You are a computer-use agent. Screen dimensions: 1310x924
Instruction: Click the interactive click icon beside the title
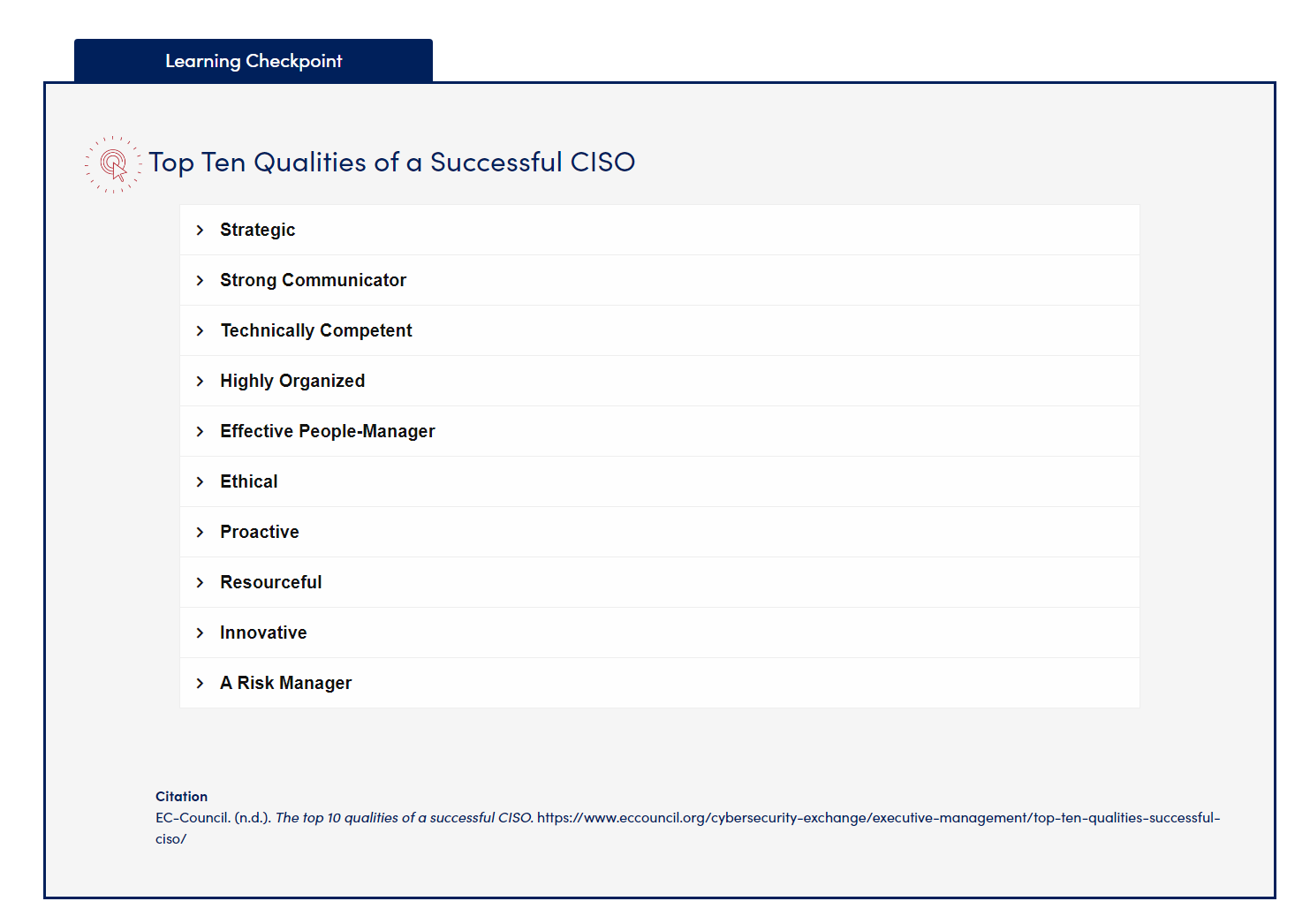click(113, 164)
